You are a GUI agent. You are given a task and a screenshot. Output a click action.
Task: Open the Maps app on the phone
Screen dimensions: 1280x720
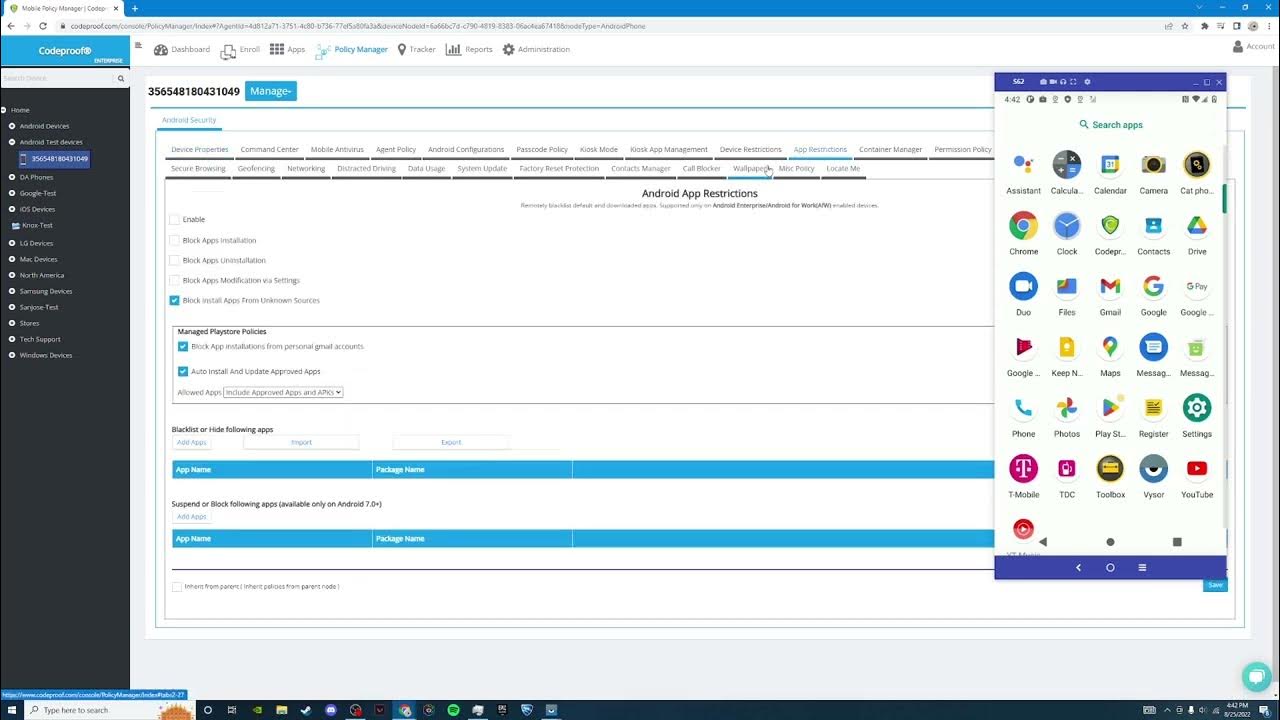[x=1110, y=348]
